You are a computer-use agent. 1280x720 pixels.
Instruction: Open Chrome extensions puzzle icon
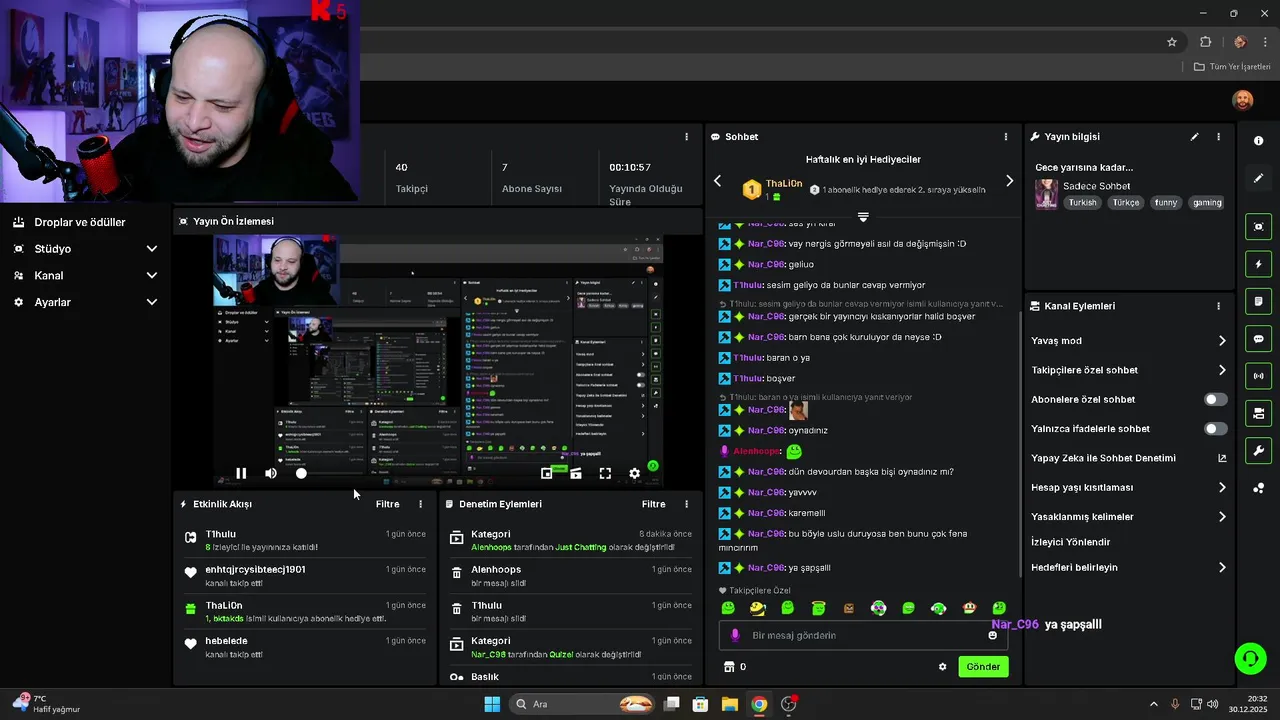(1205, 42)
